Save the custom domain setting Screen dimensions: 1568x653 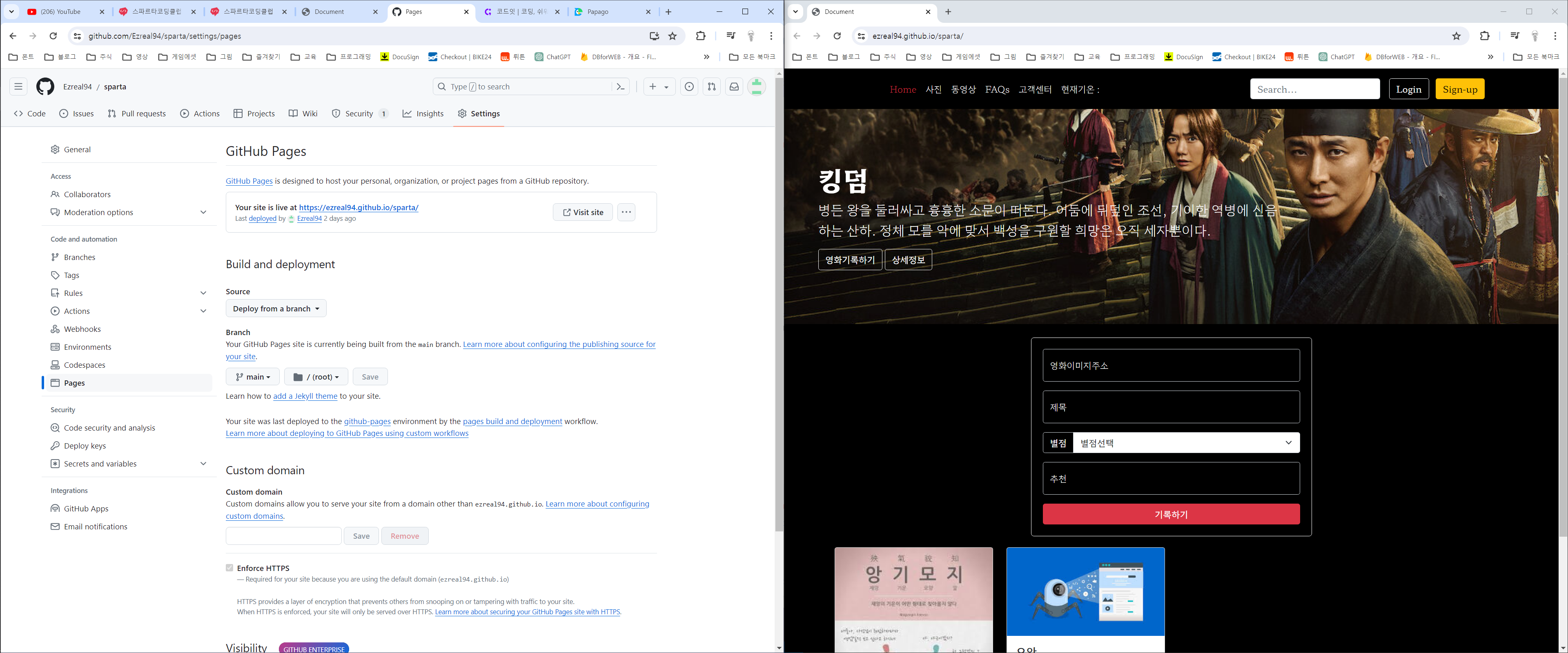361,536
